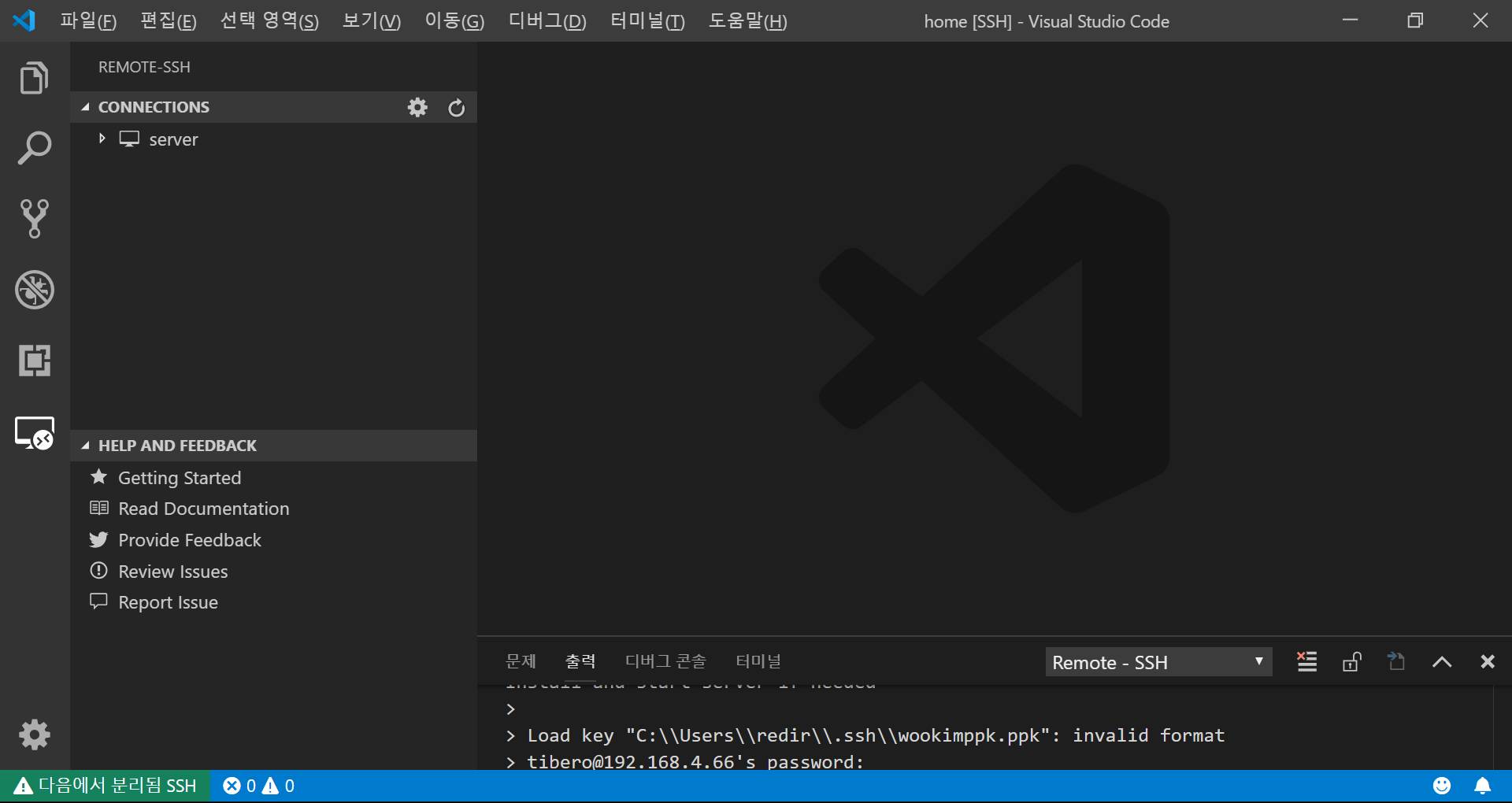
Task: Open the 터미널(T) menu
Action: pyautogui.click(x=647, y=20)
